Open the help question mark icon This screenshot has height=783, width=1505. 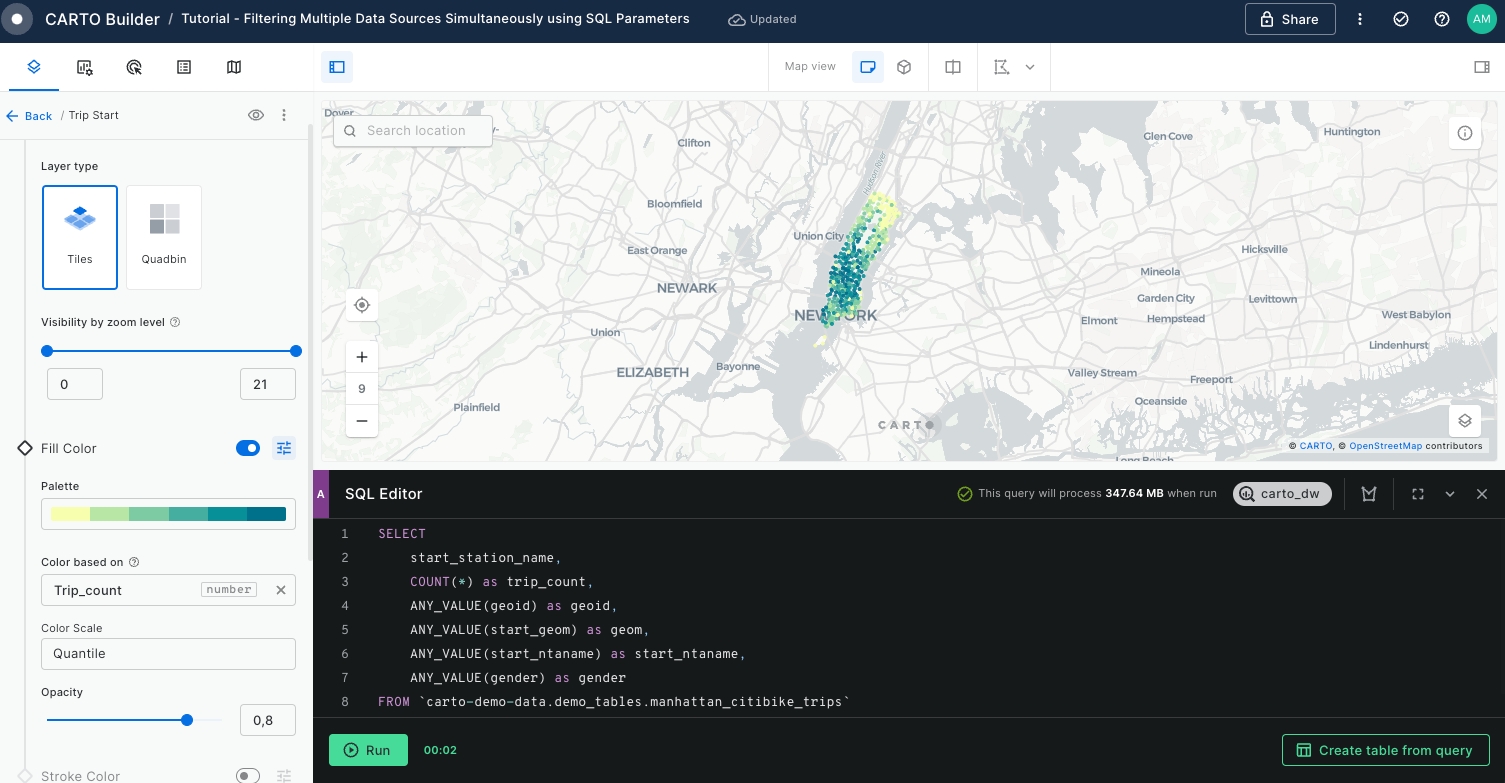click(x=1442, y=19)
